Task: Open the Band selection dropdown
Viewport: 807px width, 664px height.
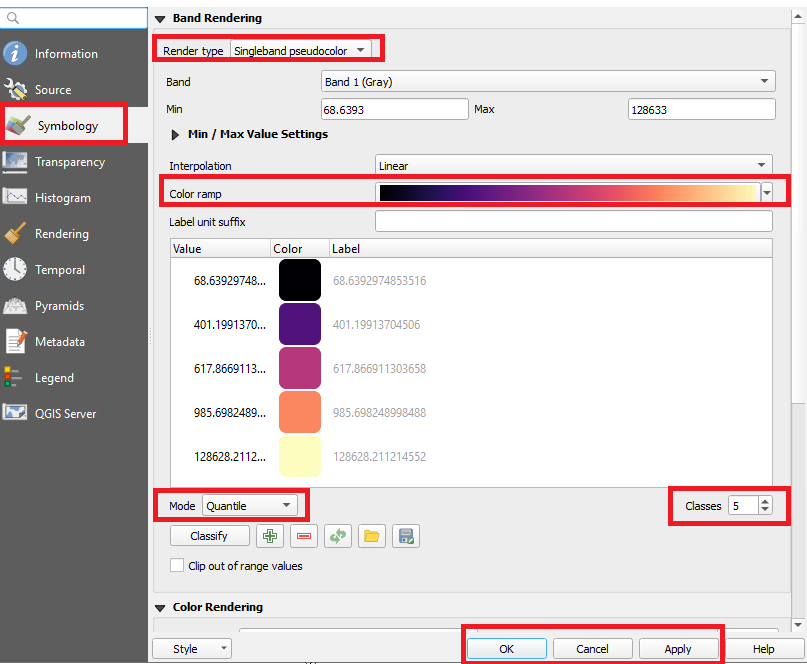Action: tap(548, 81)
